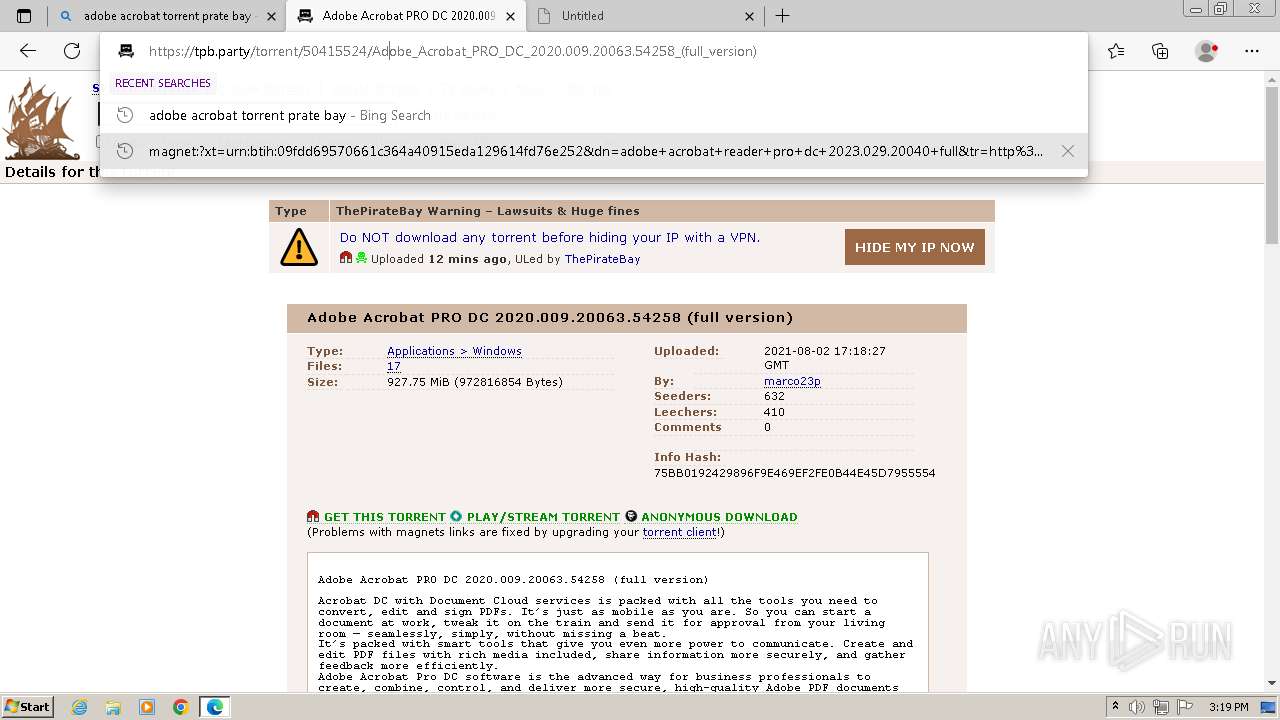Switch to the Adobe Acrobat PRO DC tab
The width and height of the screenshot is (1280, 720).
point(406,16)
